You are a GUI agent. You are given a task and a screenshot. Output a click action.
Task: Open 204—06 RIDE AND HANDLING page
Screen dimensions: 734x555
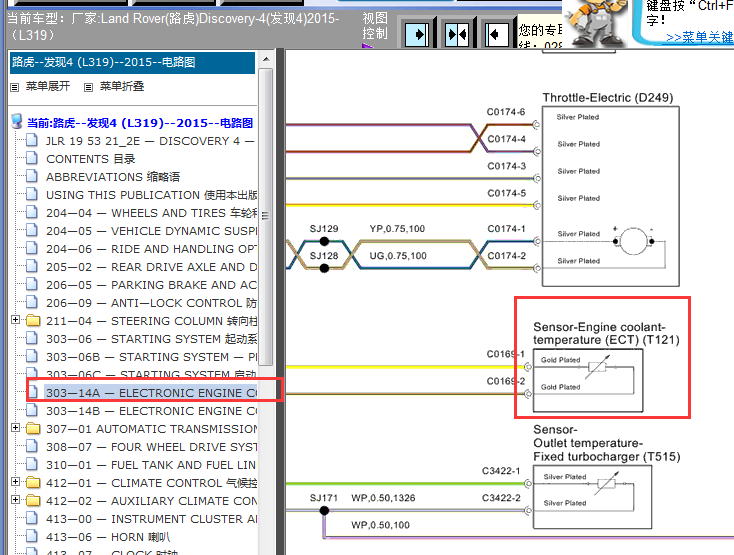(x=151, y=249)
